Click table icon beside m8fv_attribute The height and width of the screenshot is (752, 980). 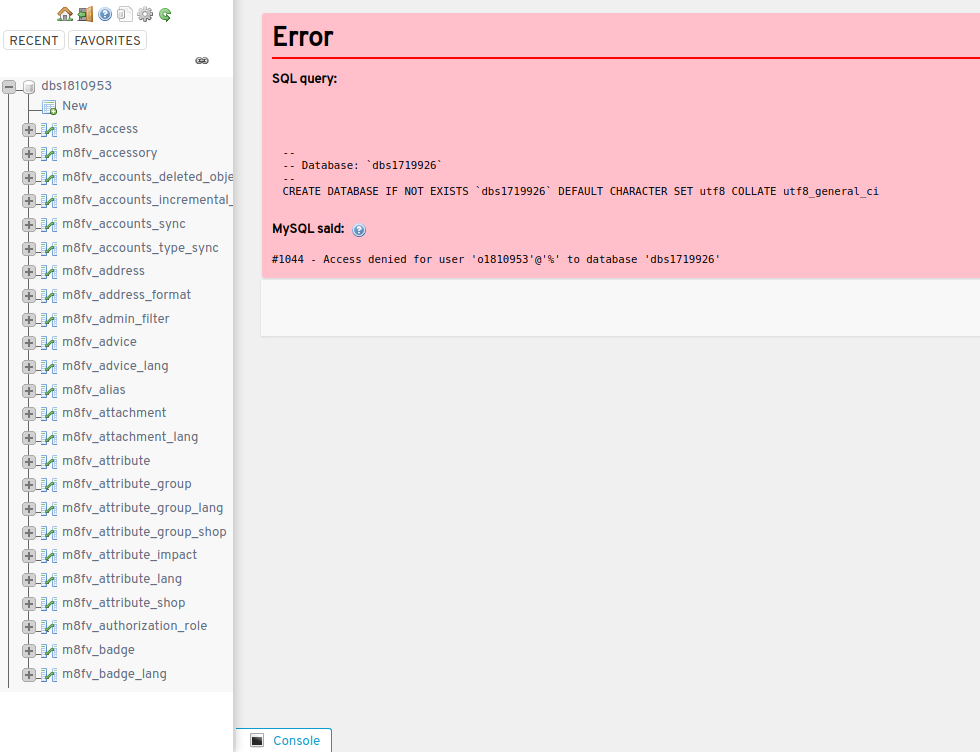49,461
